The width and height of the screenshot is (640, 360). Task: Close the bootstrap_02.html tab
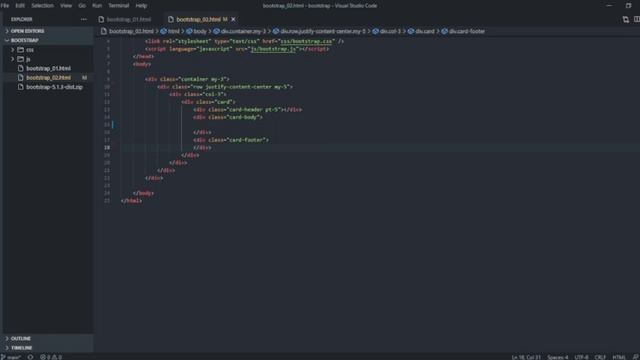233,19
